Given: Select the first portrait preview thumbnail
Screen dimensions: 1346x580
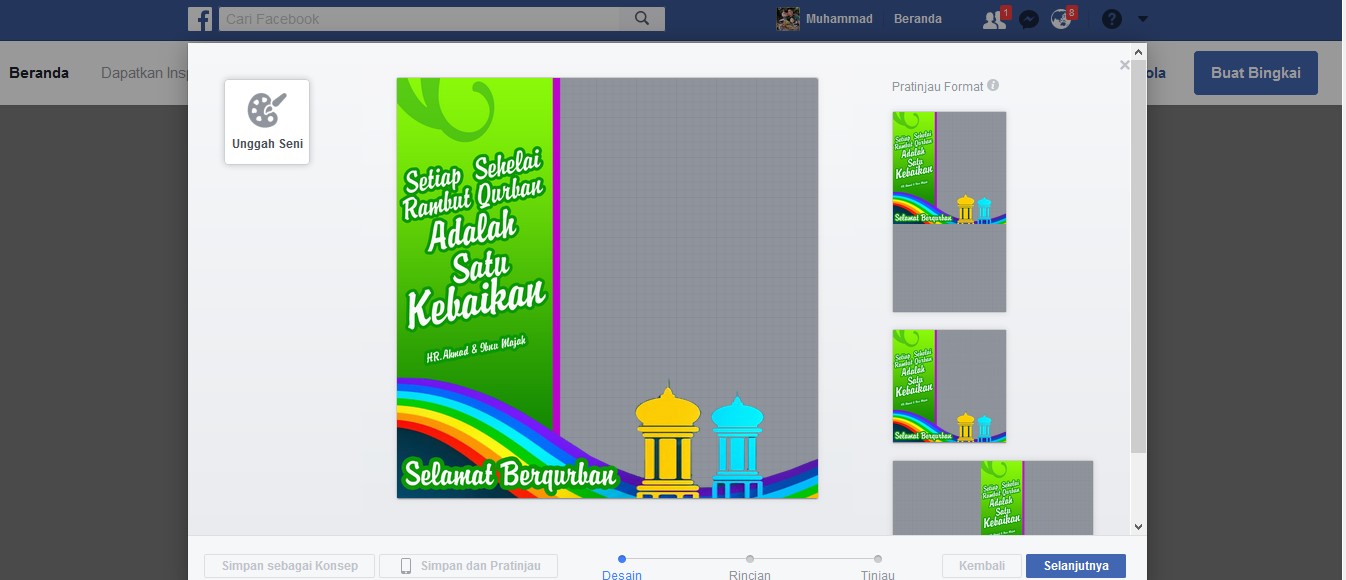Looking at the screenshot, I should [948, 211].
